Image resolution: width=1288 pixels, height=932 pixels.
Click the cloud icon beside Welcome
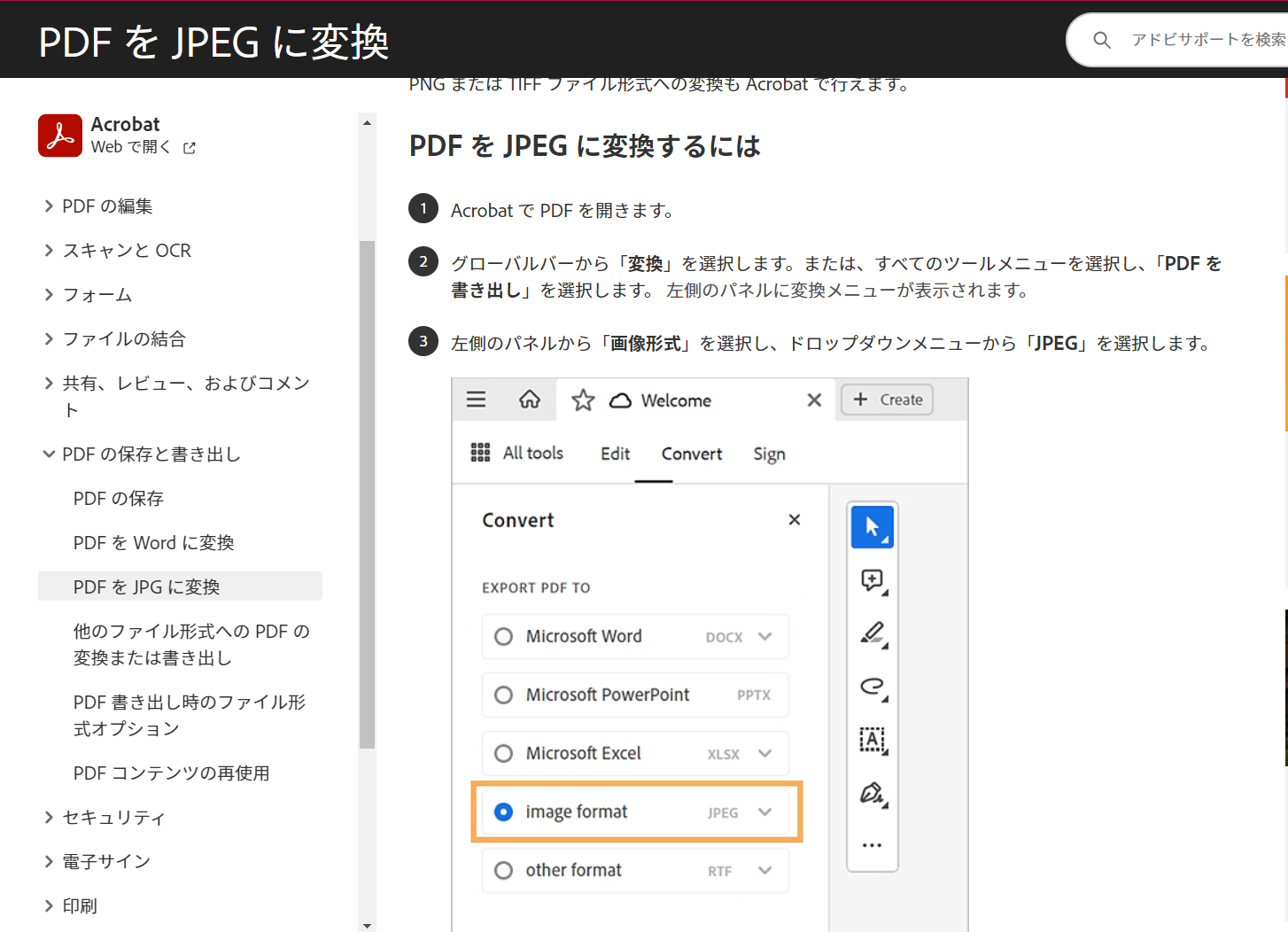click(621, 400)
